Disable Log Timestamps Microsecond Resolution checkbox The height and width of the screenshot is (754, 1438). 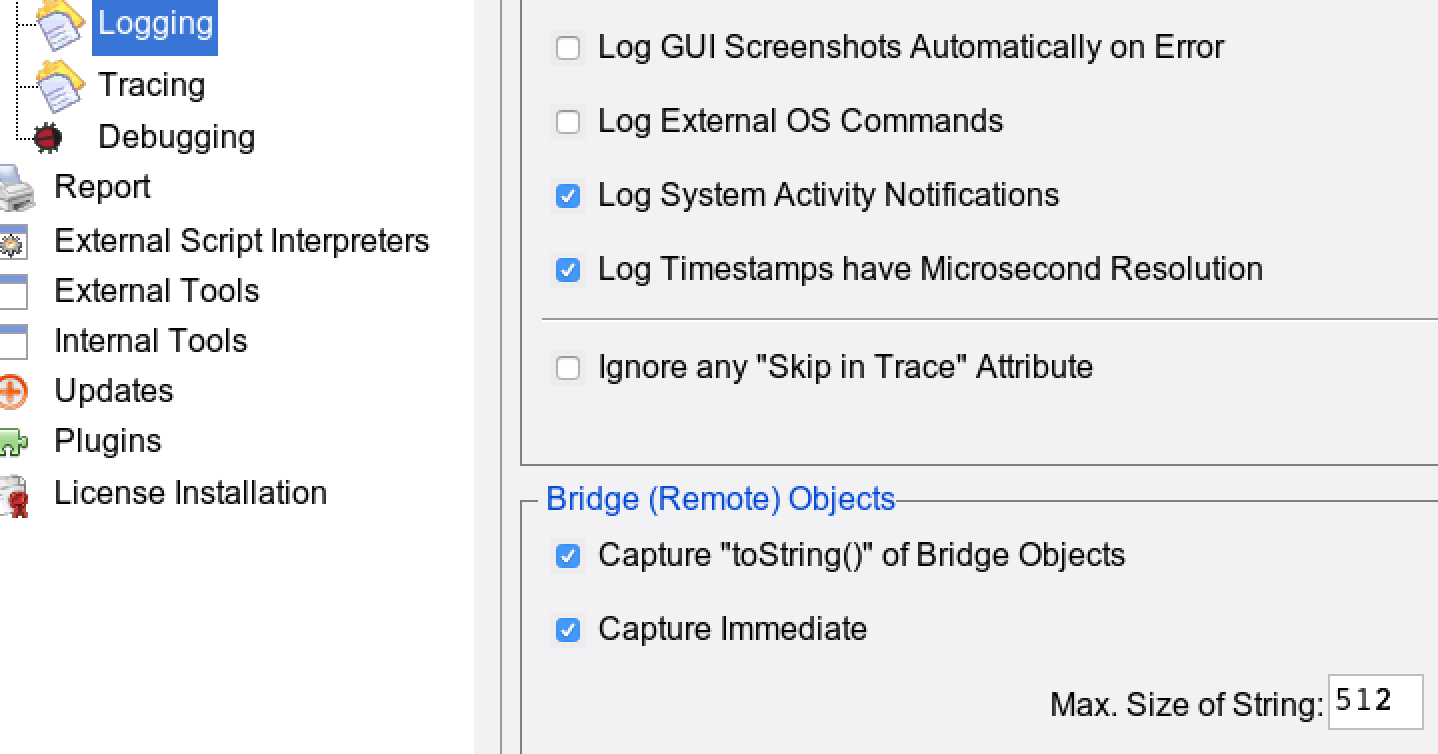click(568, 270)
